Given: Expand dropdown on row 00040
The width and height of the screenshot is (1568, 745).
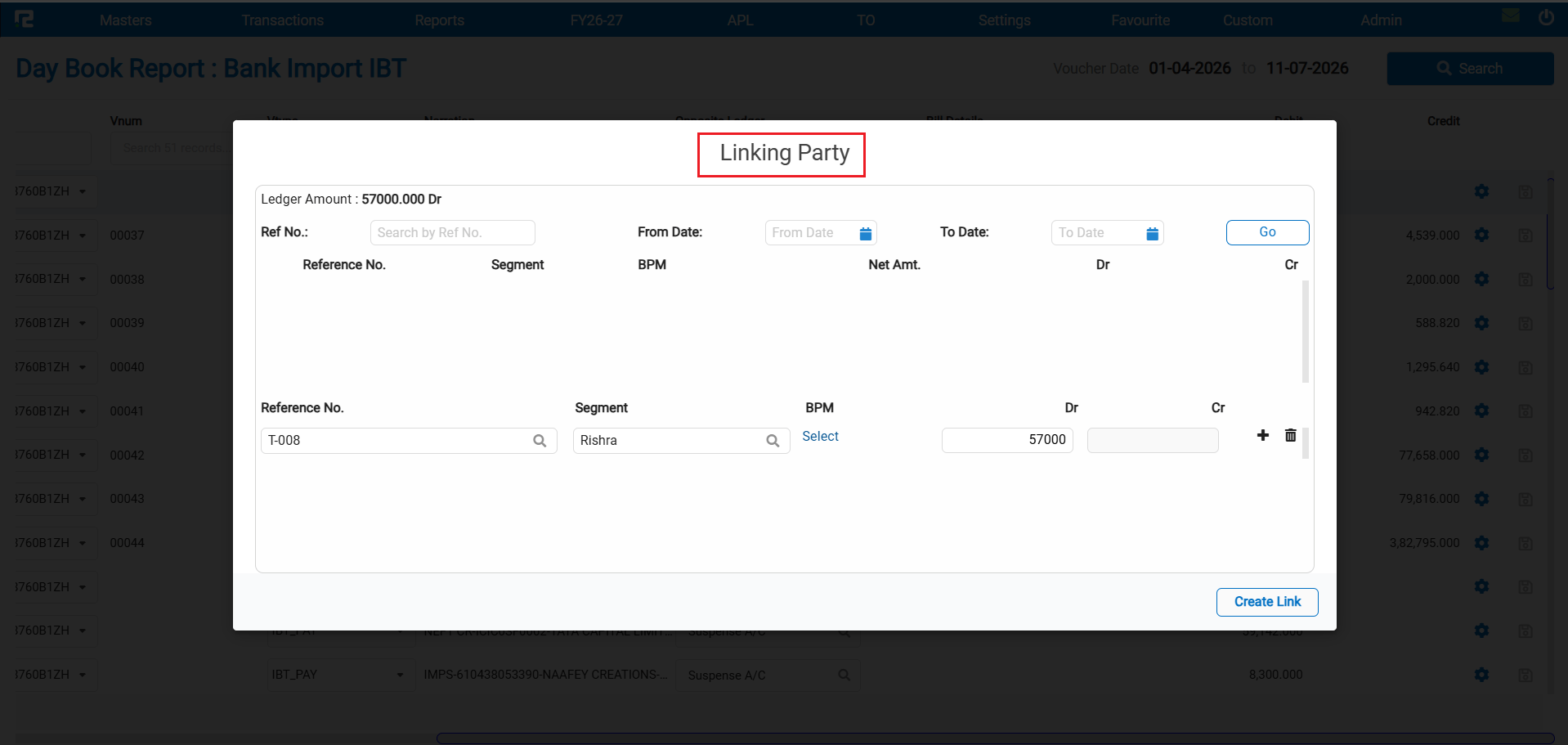Looking at the screenshot, I should (x=83, y=367).
